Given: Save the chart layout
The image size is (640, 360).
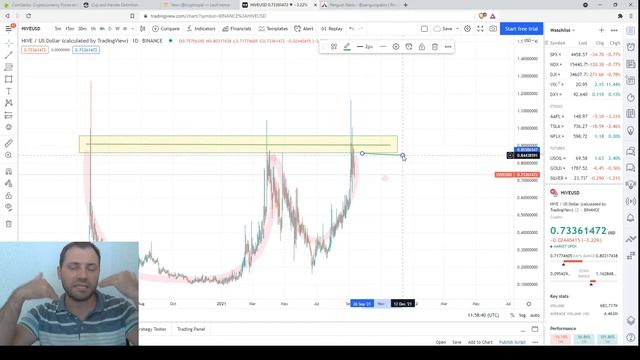Looking at the screenshot, I should tap(444, 29).
